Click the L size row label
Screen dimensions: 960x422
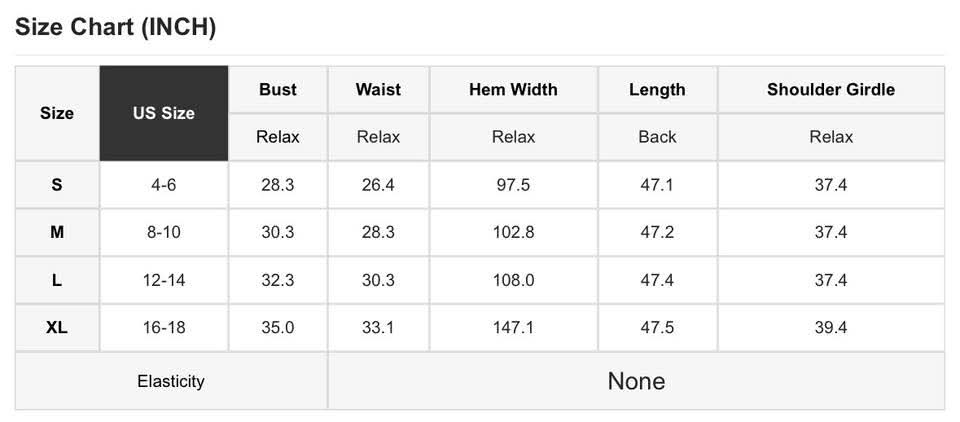57,280
